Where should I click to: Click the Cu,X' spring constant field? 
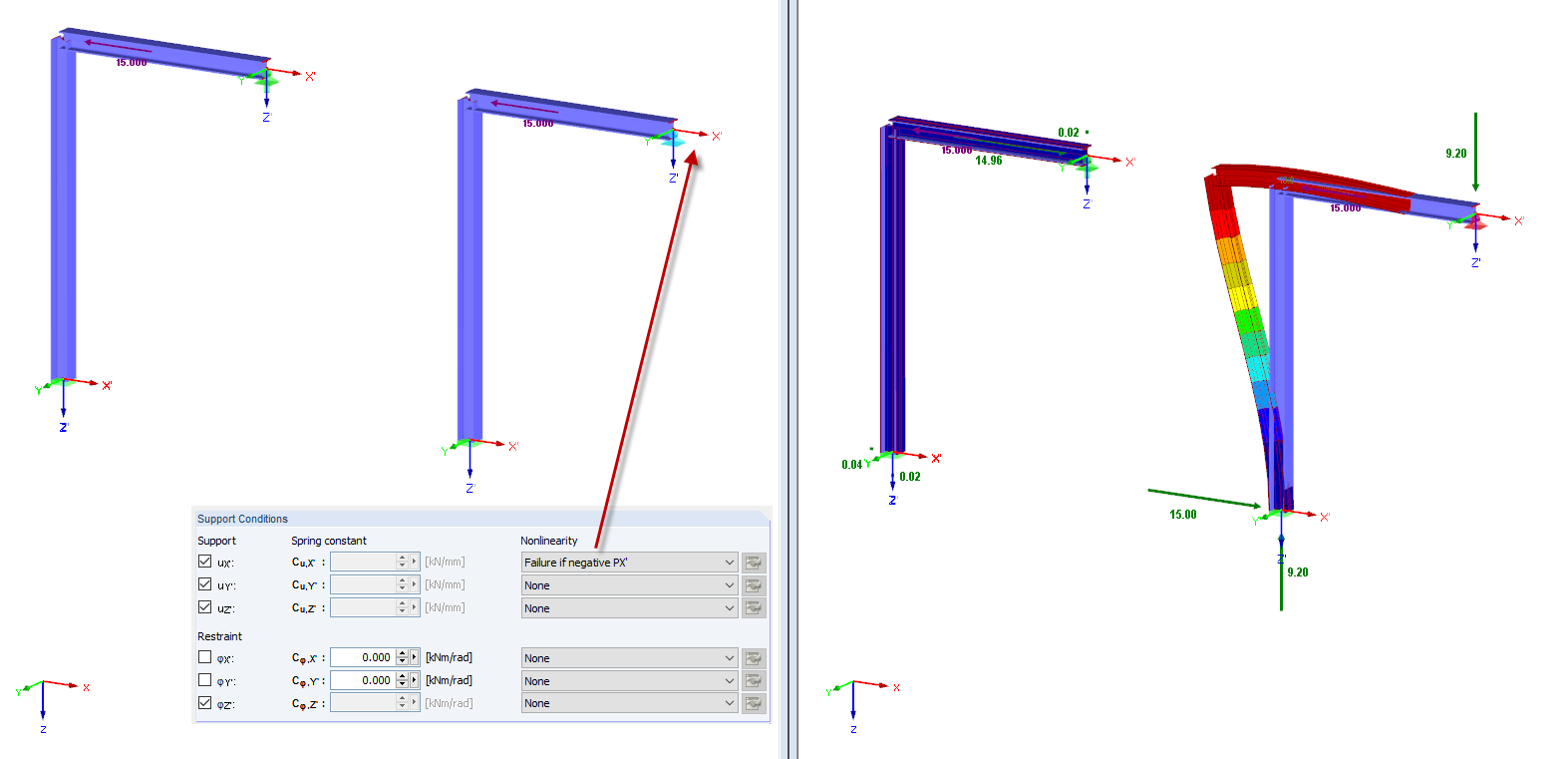click(x=375, y=562)
